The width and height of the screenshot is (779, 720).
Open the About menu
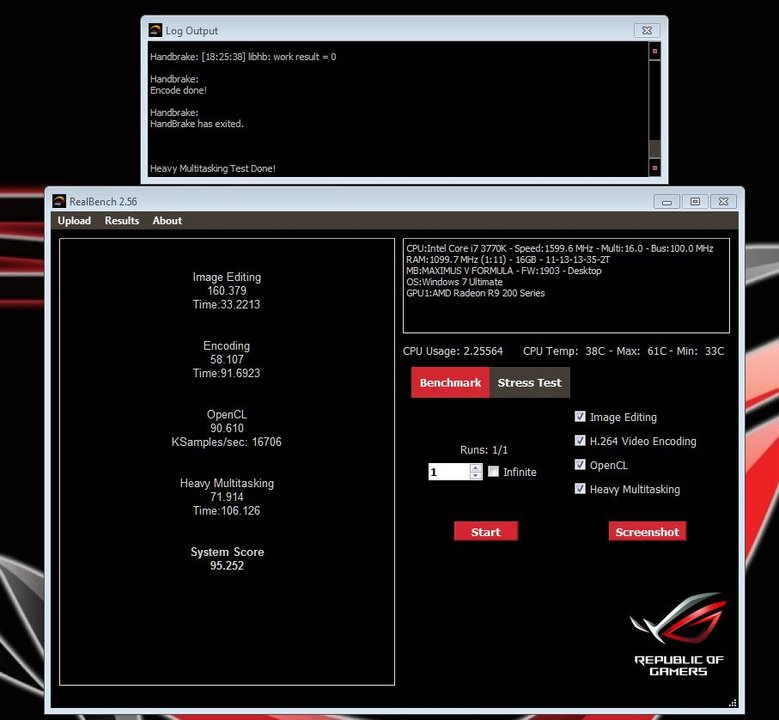(167, 221)
